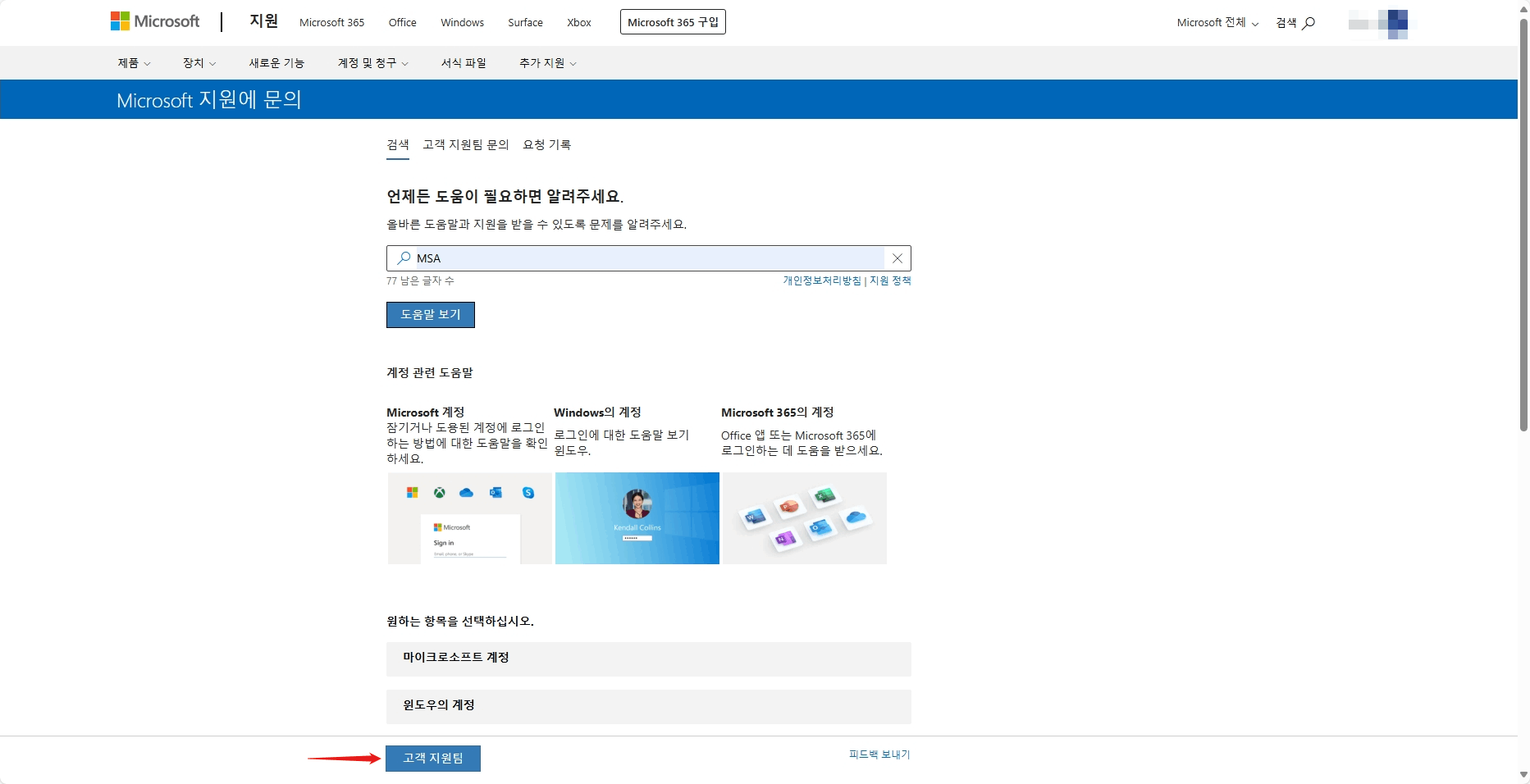Open the 지원 home link
This screenshot has width=1530, height=784.
click(x=264, y=21)
